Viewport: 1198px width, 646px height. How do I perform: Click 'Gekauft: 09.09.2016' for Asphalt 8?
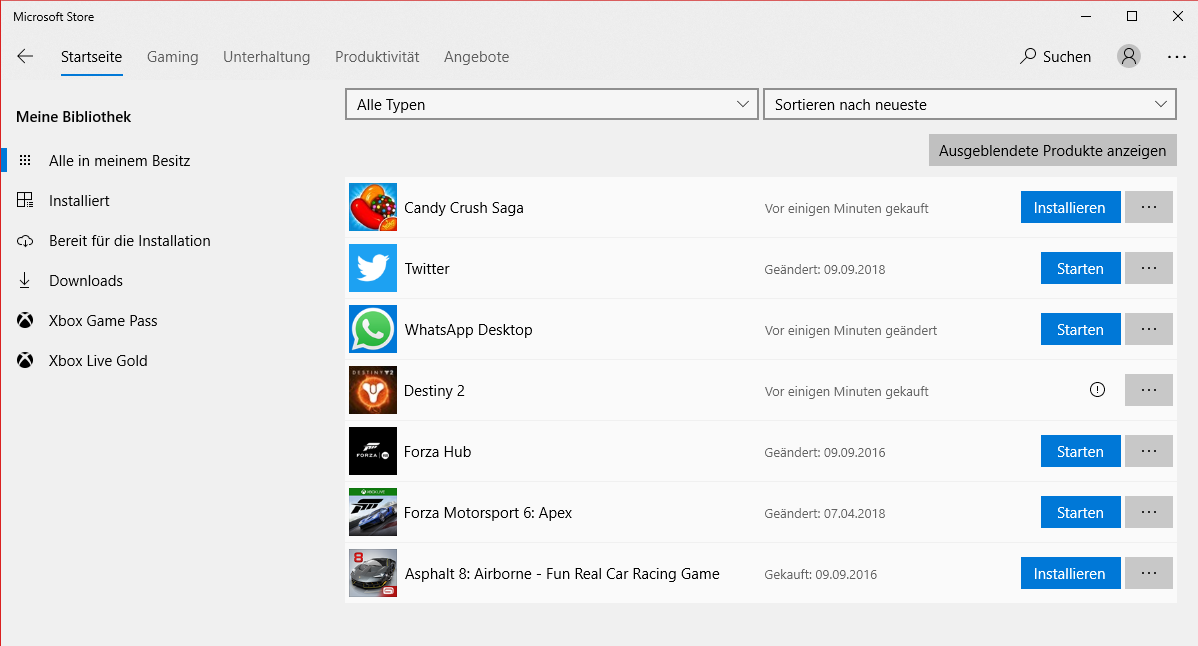click(821, 575)
